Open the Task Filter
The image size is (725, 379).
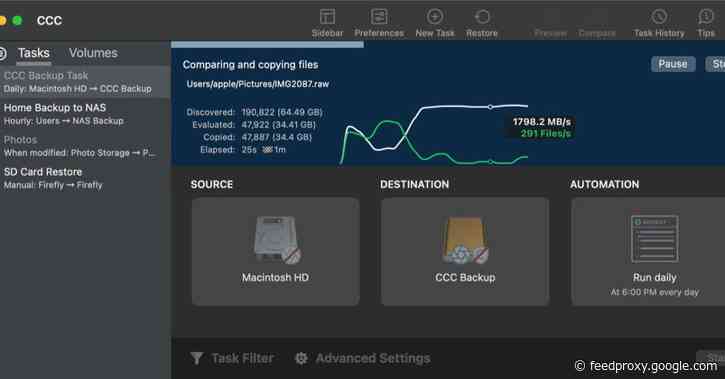(232, 358)
